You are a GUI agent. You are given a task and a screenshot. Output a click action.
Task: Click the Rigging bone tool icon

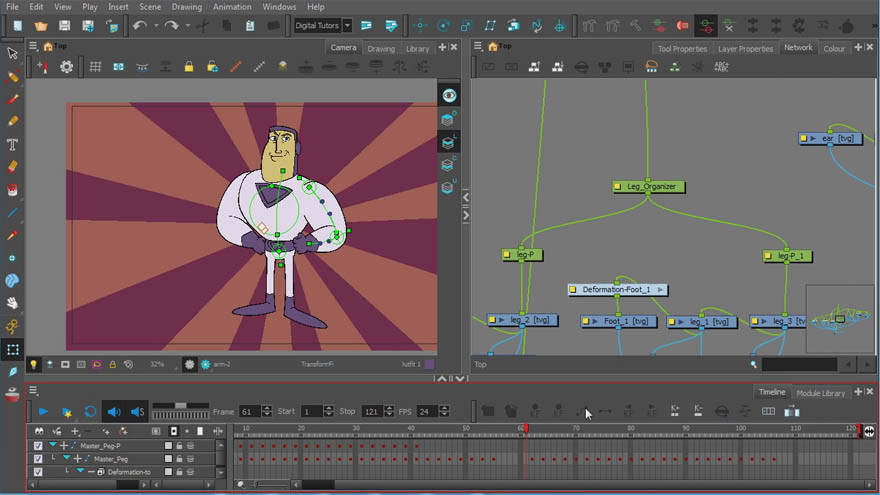coord(12,327)
